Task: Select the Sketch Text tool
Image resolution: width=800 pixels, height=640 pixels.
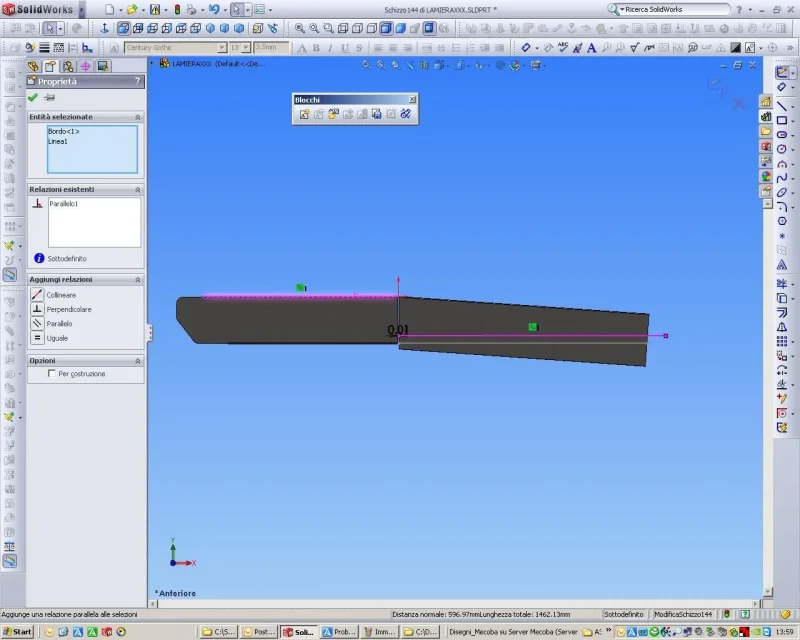Action: (x=782, y=265)
